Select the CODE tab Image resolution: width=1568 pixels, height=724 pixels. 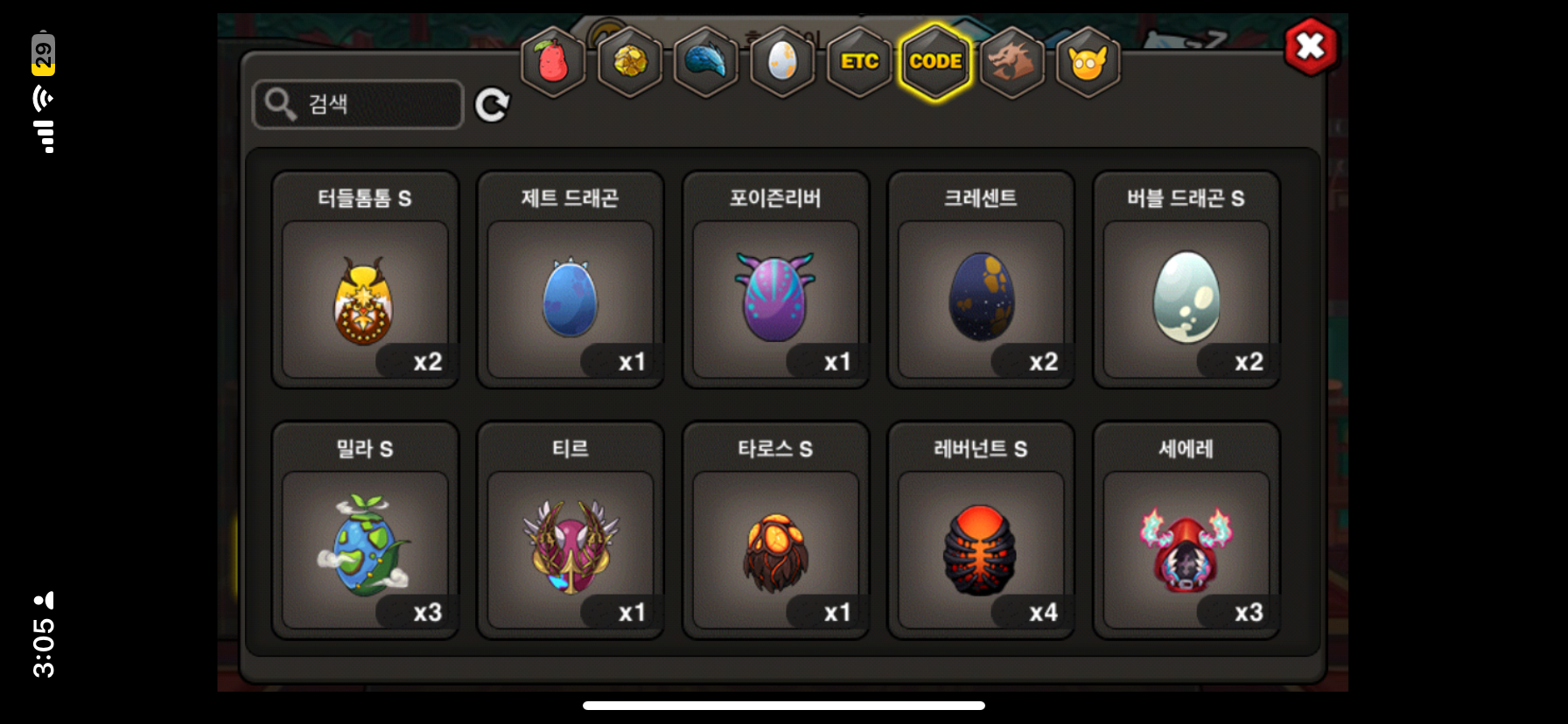935,62
